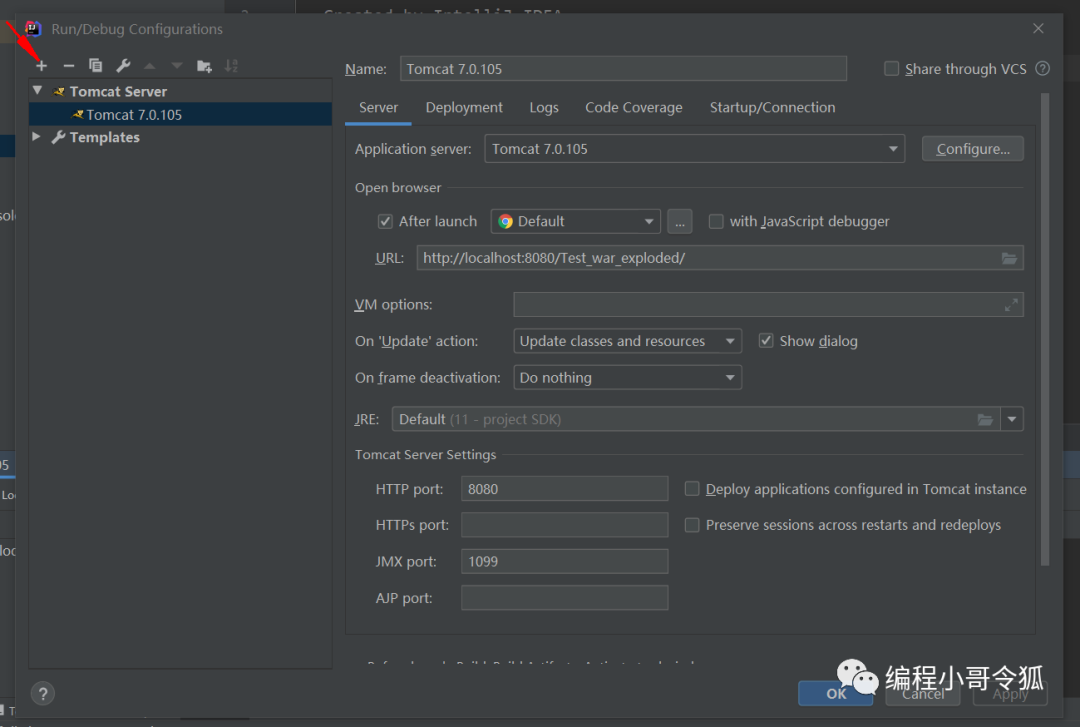Browse URL with the folder icon
Image resolution: width=1080 pixels, height=727 pixels.
pyautogui.click(x=1009, y=258)
